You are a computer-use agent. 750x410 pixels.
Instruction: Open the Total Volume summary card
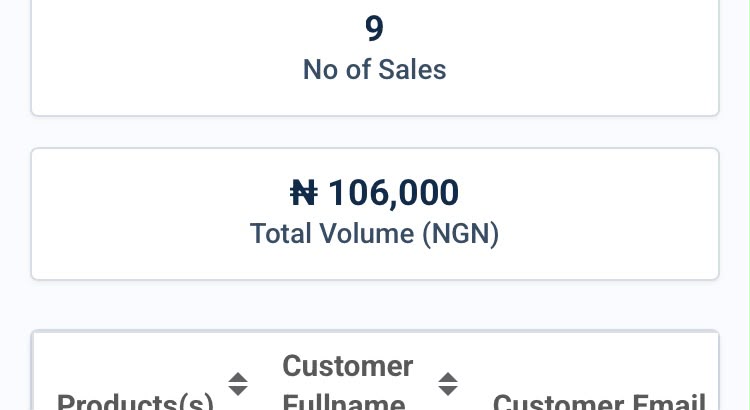375,214
